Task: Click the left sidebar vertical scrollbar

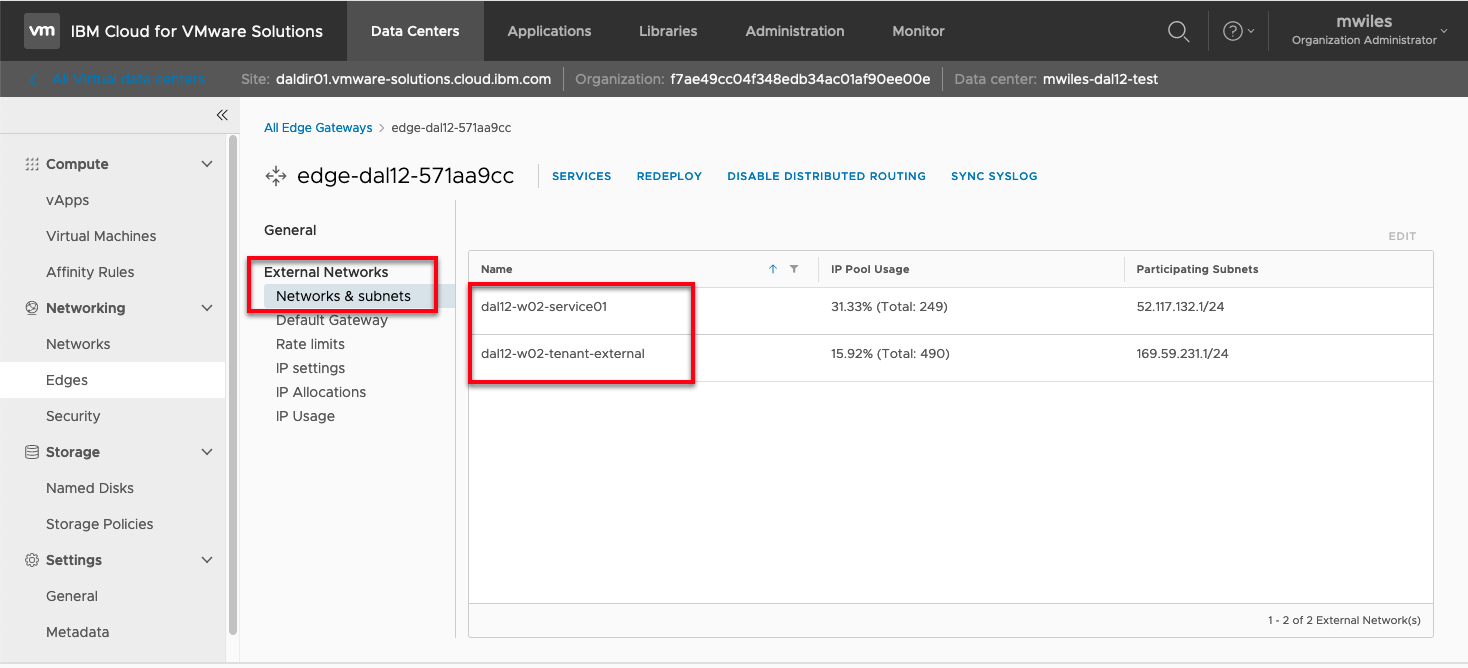Action: point(233,380)
